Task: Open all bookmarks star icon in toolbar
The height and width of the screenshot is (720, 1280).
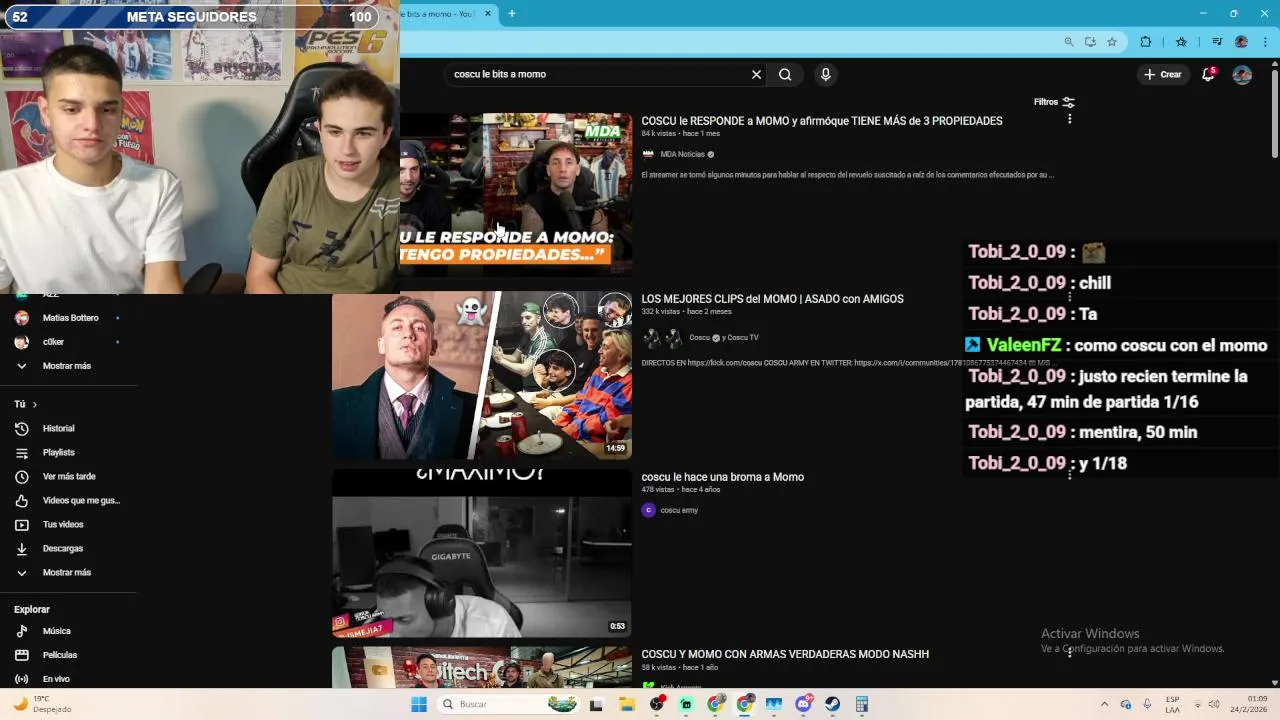Action: [x=1181, y=42]
